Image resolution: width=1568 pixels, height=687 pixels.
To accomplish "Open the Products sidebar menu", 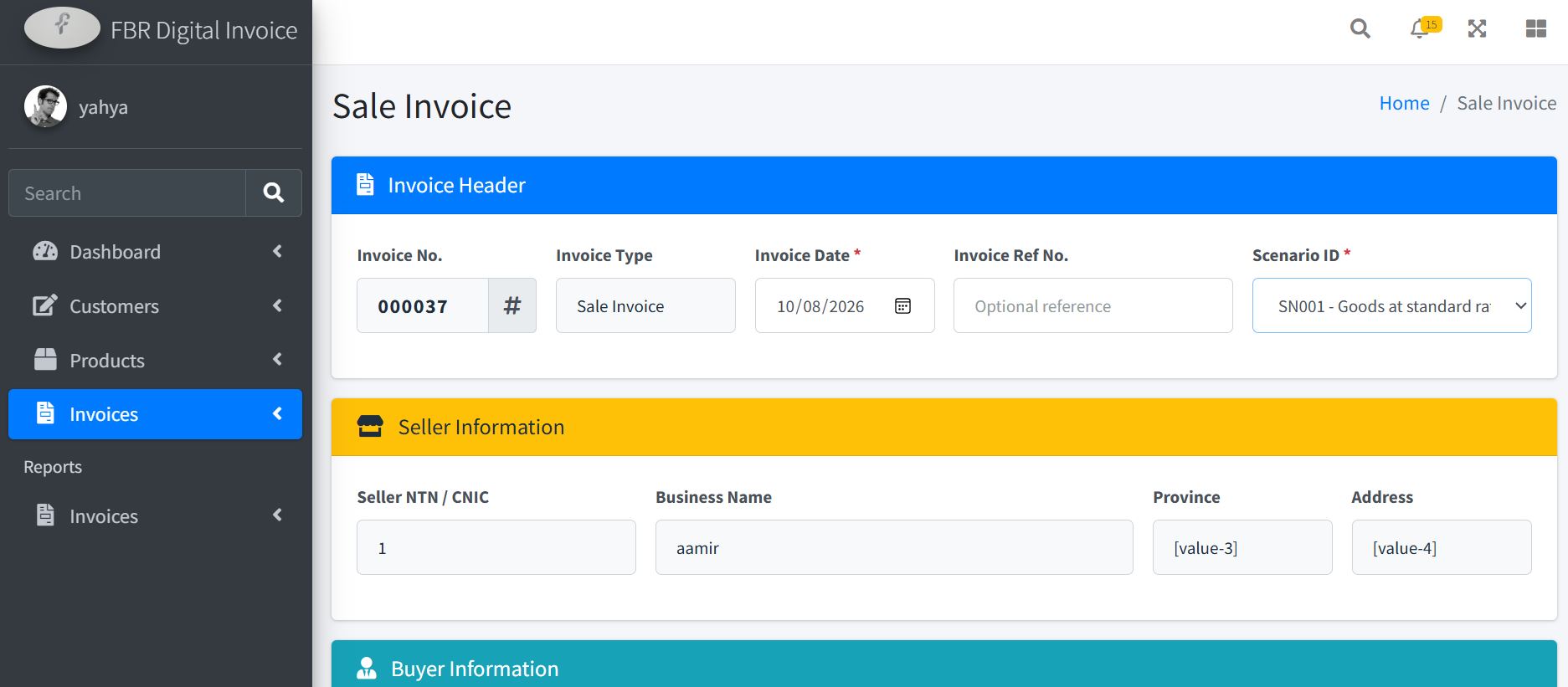I will point(155,361).
